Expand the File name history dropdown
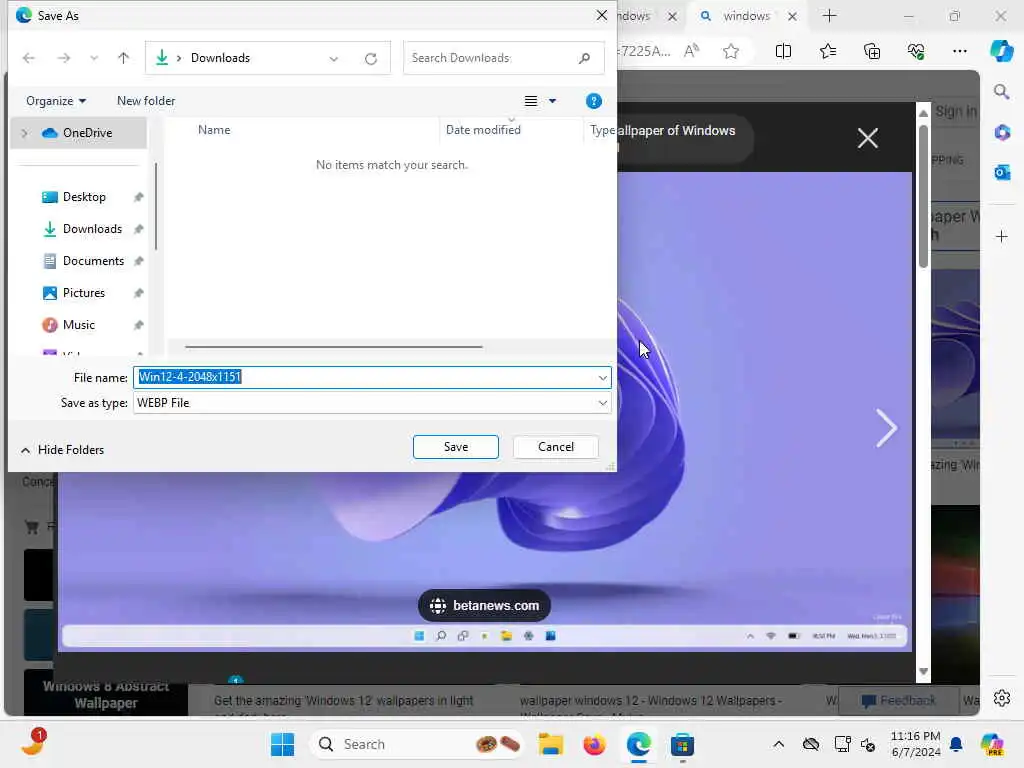 (x=602, y=377)
